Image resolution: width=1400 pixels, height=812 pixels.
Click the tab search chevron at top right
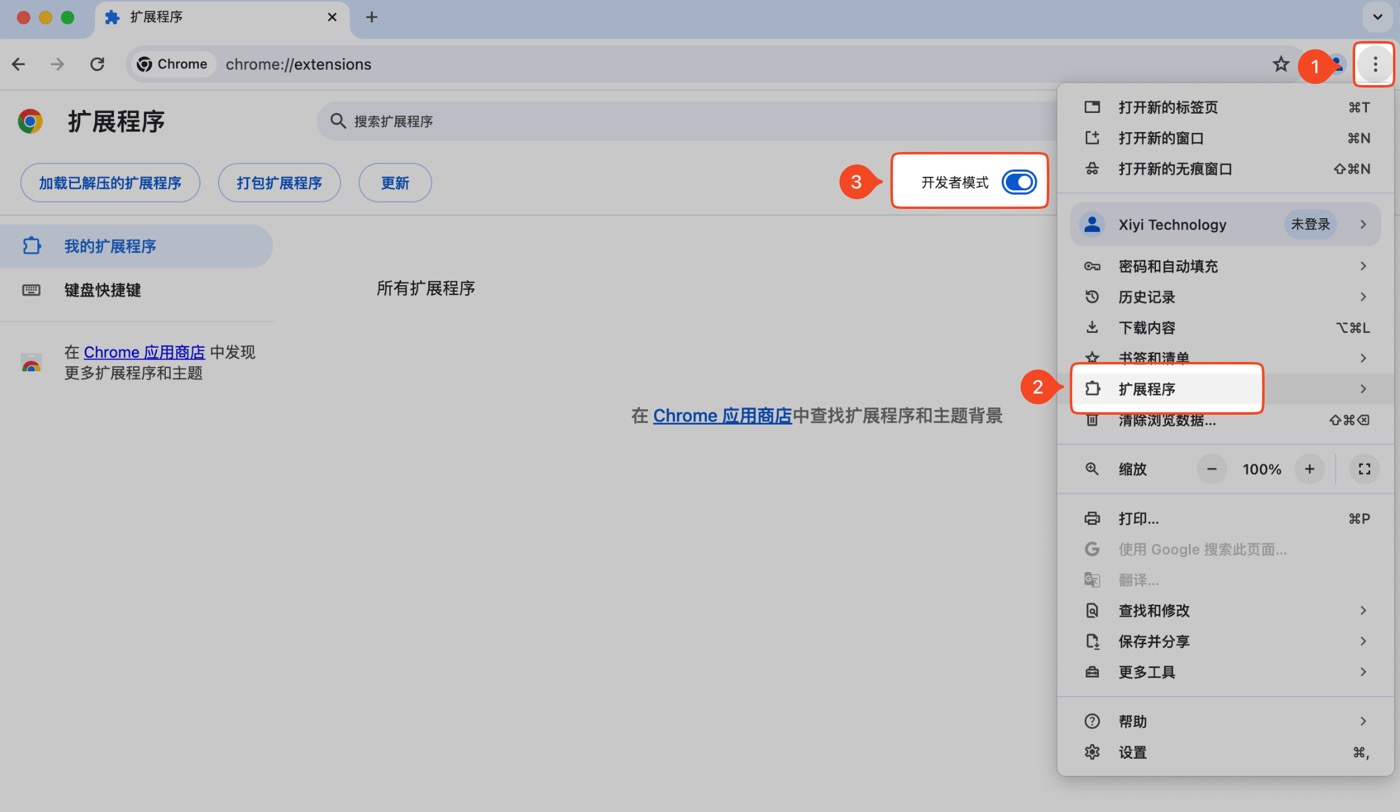click(1377, 17)
